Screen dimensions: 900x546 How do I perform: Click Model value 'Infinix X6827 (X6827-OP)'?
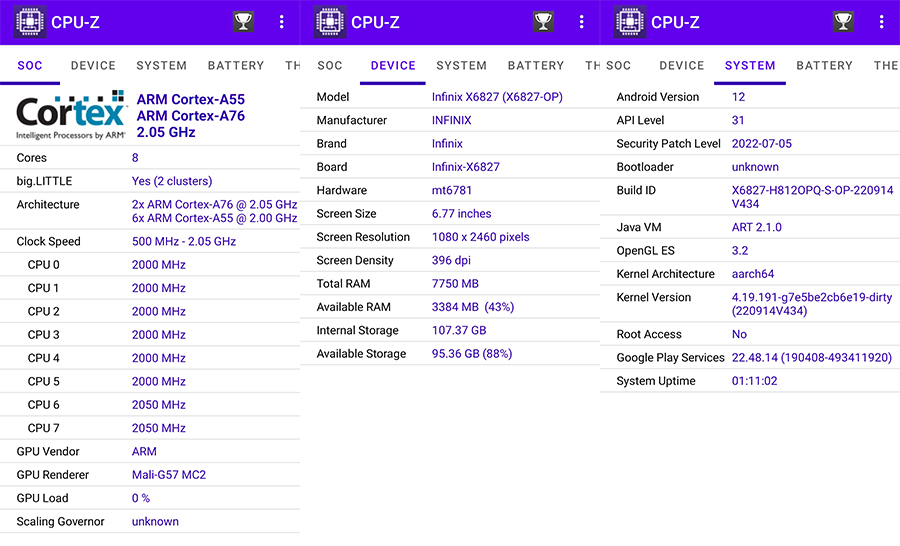click(x=497, y=97)
